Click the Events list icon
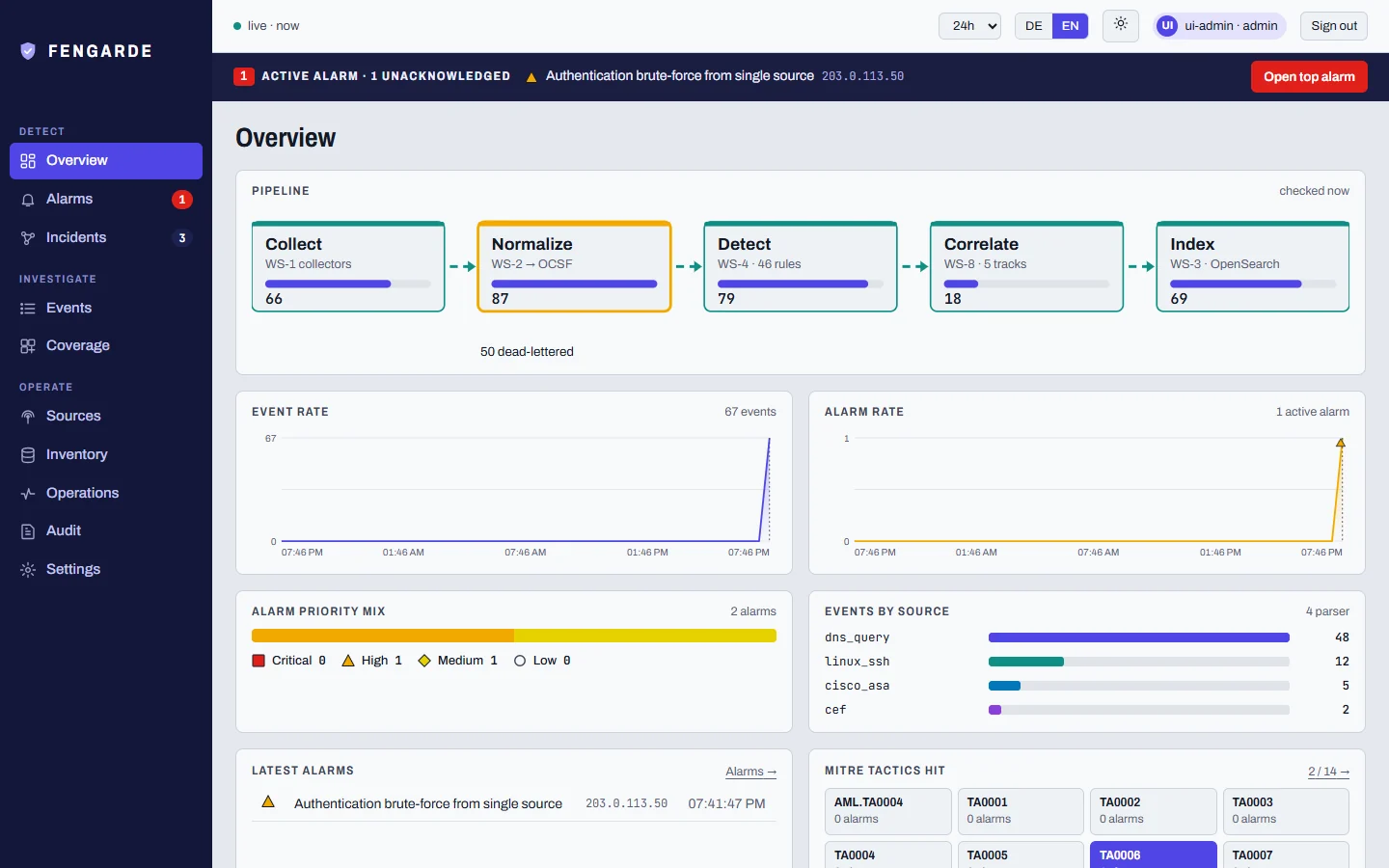The height and width of the screenshot is (868, 1389). coord(28,309)
